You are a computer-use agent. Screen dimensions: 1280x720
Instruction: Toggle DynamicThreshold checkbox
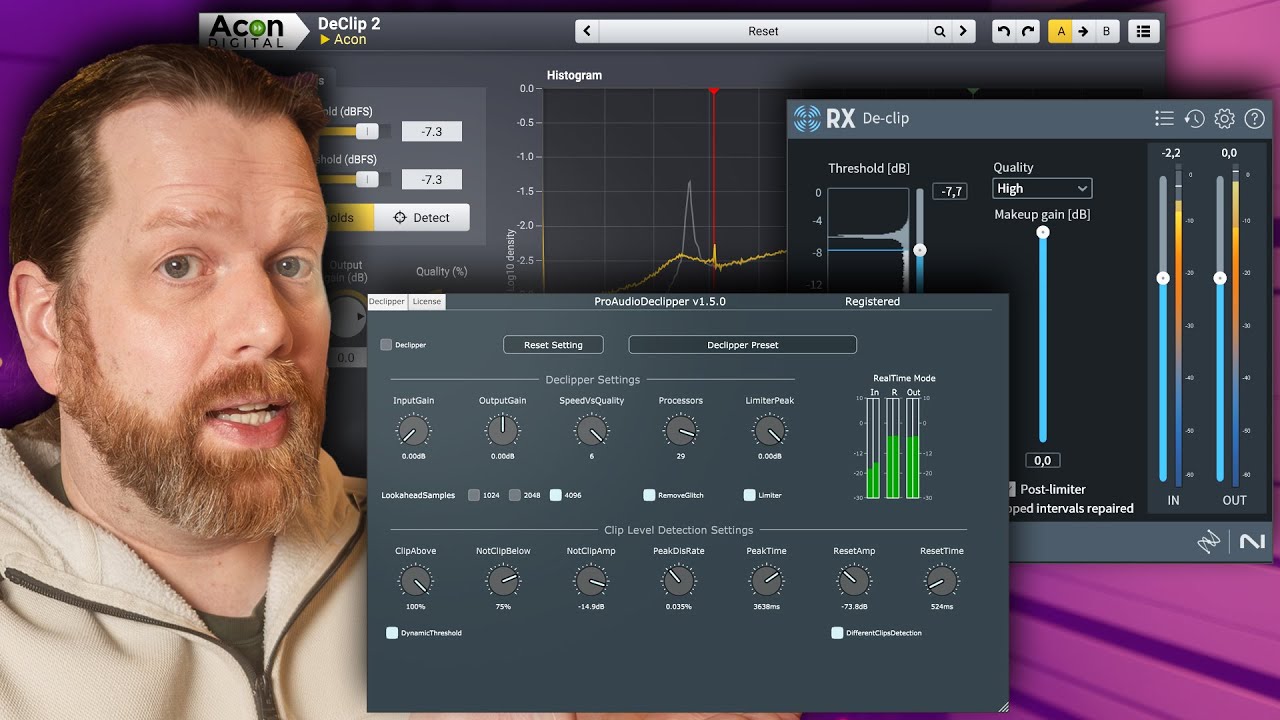392,633
